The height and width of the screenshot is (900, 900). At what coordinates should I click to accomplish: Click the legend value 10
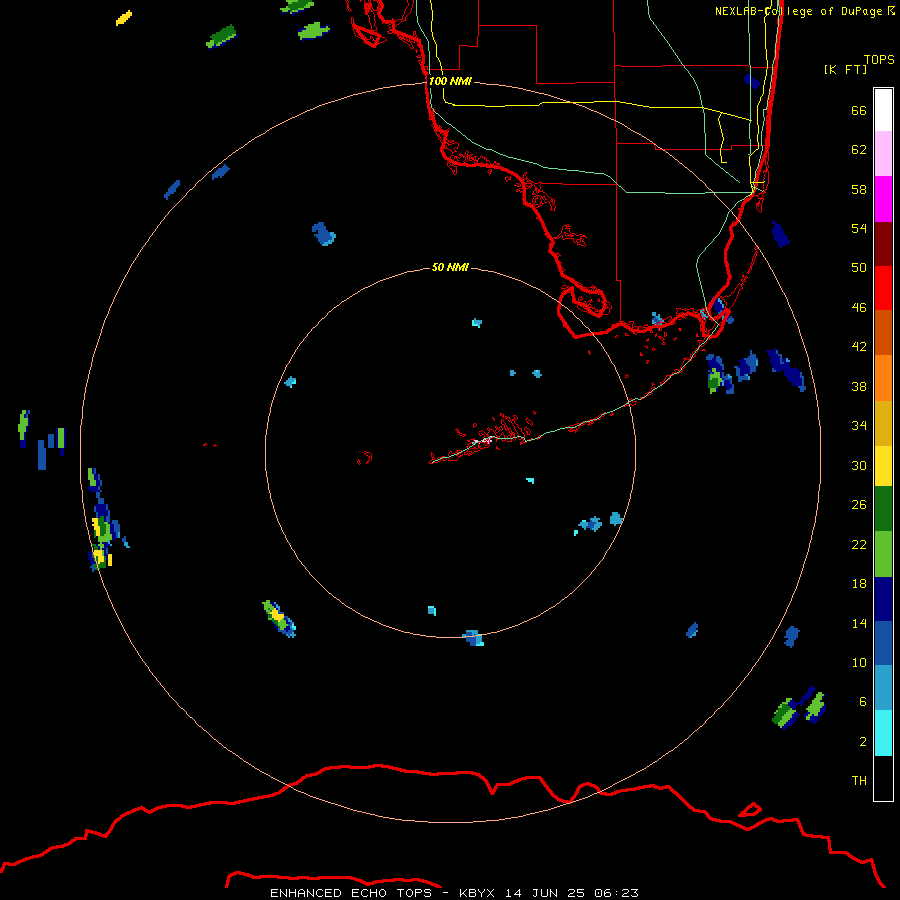[x=859, y=663]
